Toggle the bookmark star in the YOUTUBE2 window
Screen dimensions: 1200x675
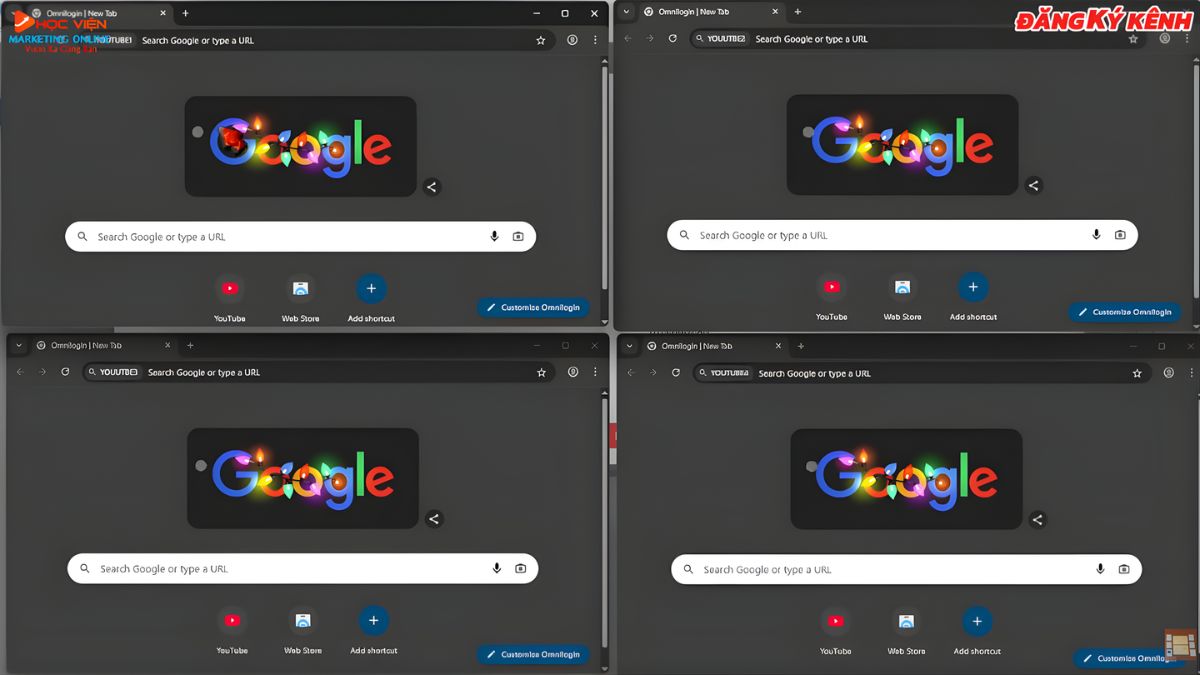(1133, 39)
